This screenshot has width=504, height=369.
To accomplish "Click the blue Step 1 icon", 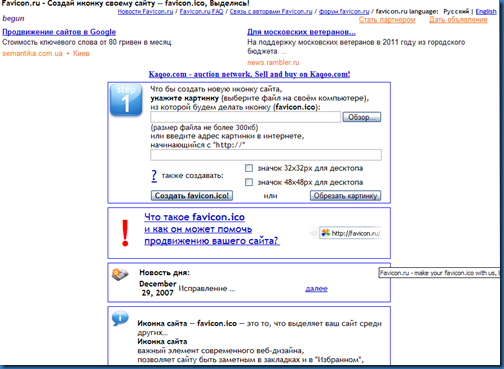I will 126,100.
